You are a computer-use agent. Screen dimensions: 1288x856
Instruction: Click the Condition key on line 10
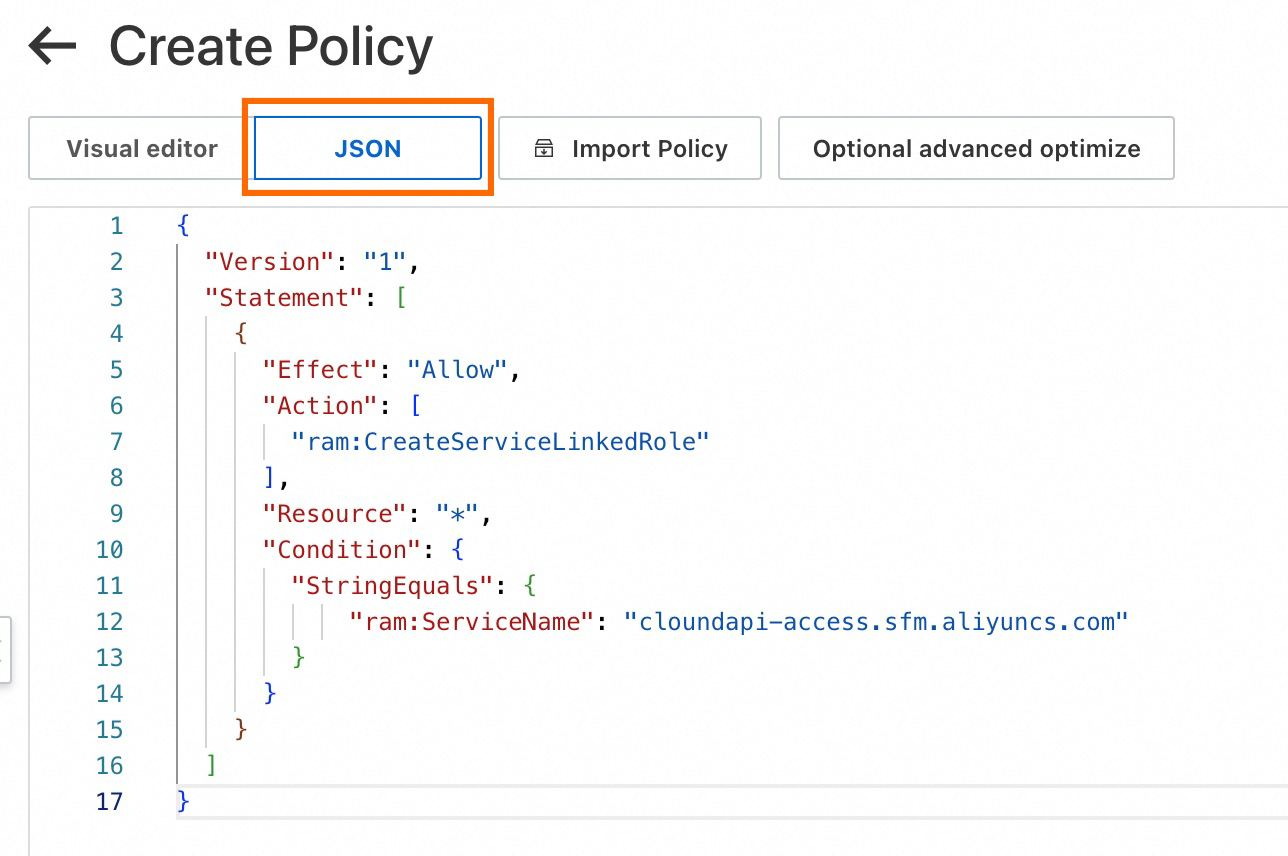343,549
